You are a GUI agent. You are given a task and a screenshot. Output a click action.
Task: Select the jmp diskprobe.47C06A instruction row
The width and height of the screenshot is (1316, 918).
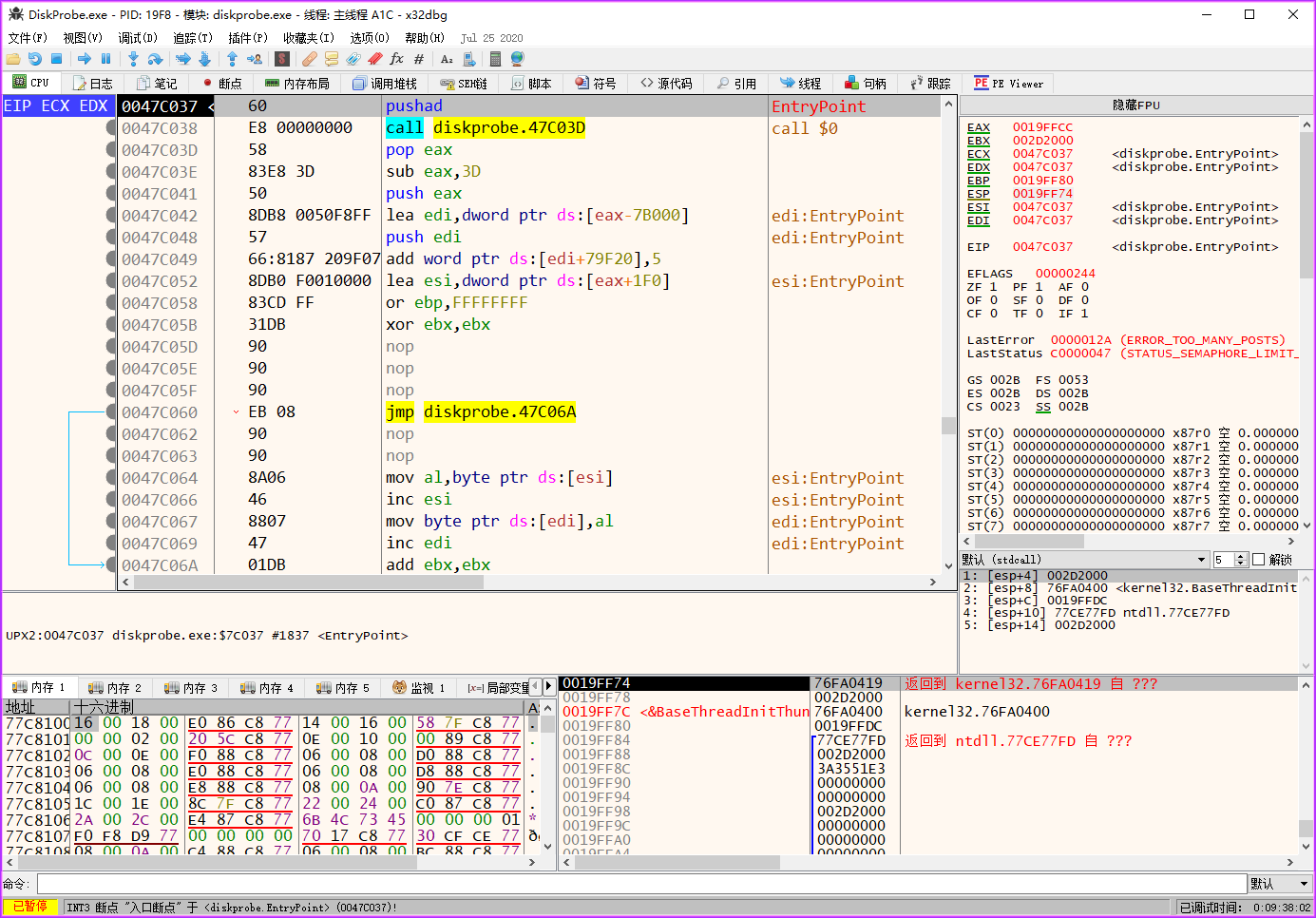(481, 412)
